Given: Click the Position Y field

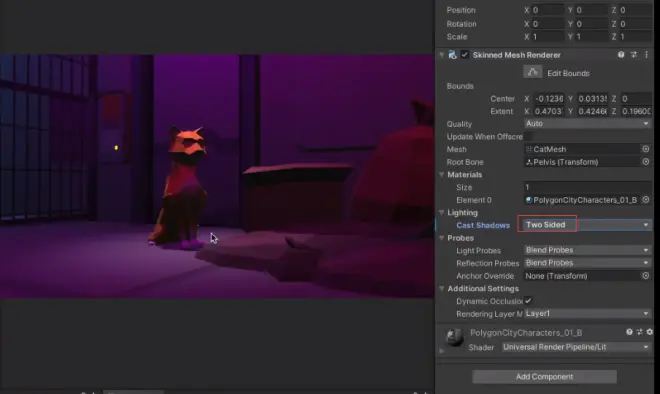Looking at the screenshot, I should pos(592,10).
